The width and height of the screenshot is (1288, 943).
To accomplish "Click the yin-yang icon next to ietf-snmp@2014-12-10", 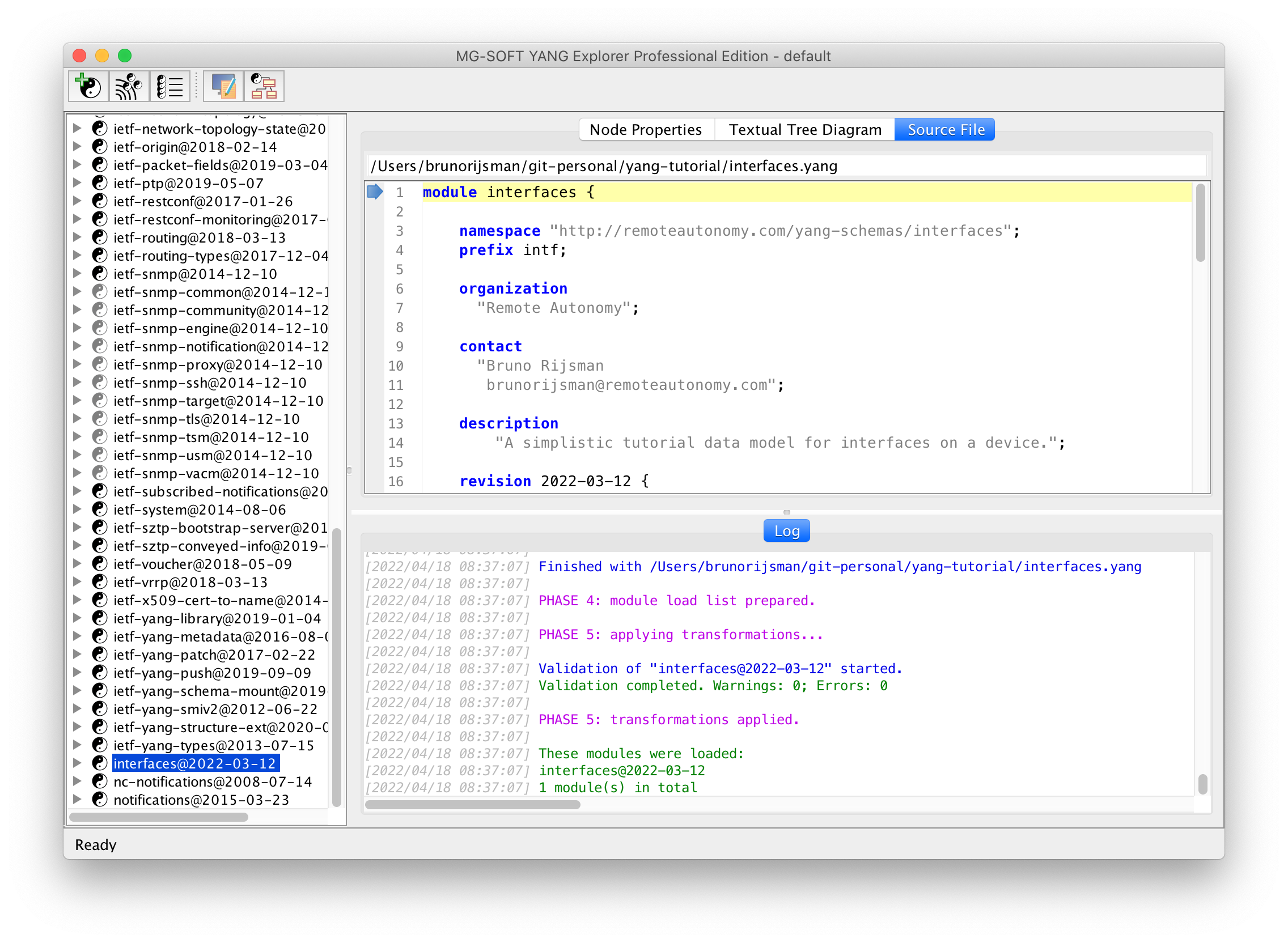I will [100, 273].
